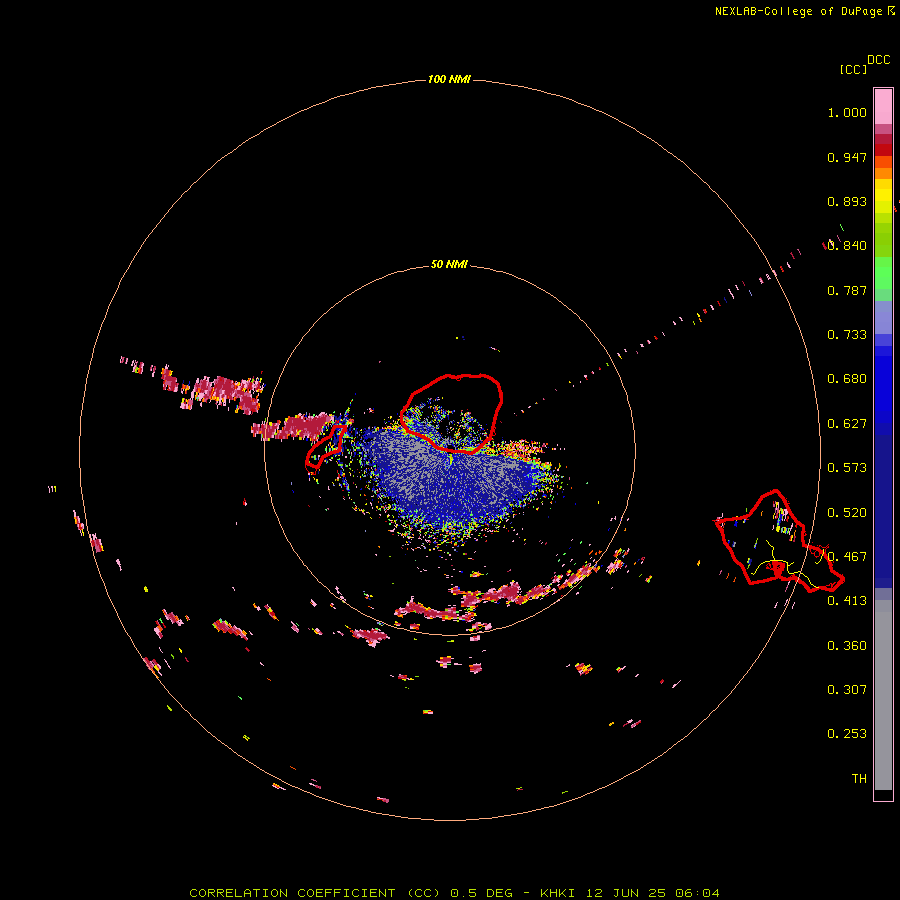Viewport: 900px width, 900px height.
Task: Select the 0.360 scale value
Action: coord(847,646)
